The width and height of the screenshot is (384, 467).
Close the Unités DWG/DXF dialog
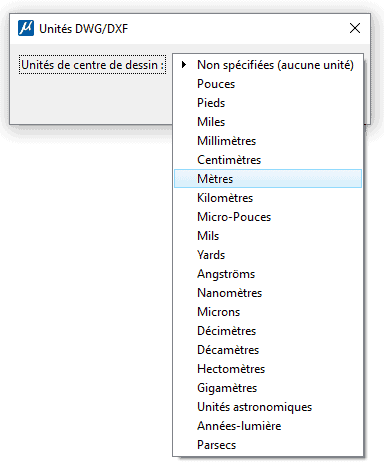[355, 28]
